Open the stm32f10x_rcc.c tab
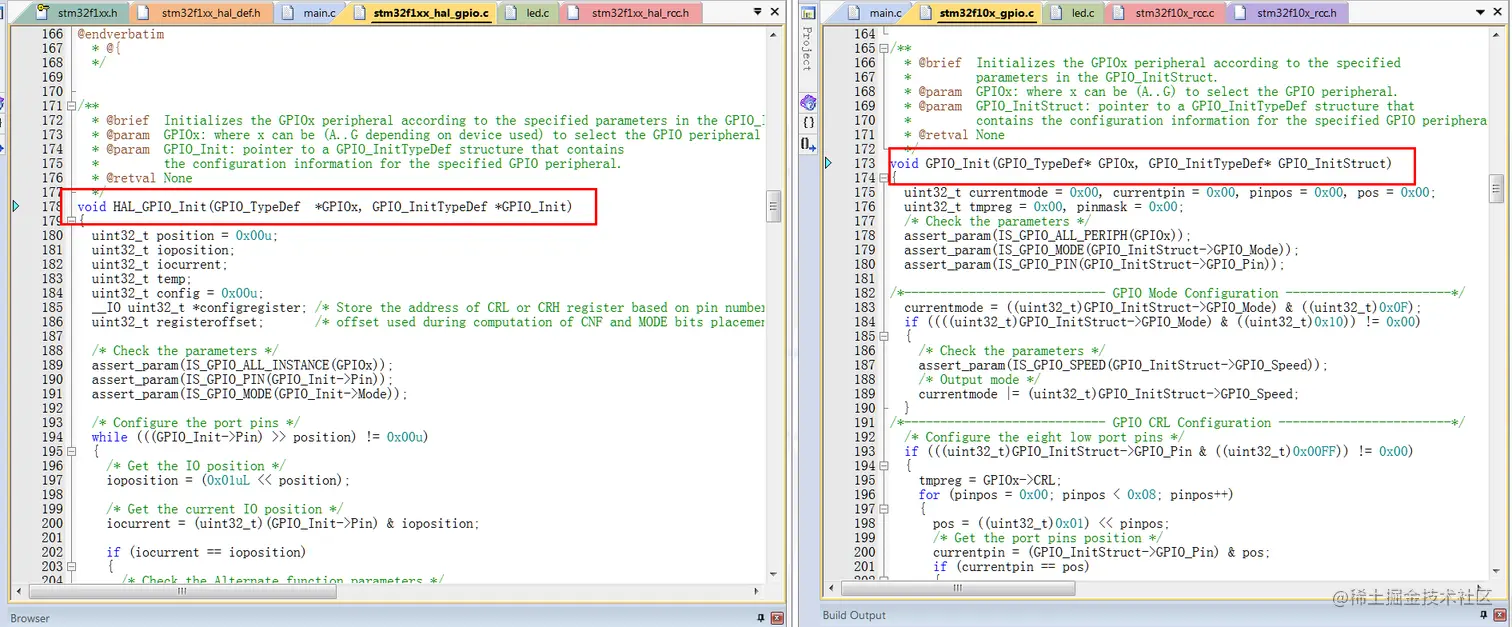Viewport: 1512px width, 627px height. (1165, 13)
